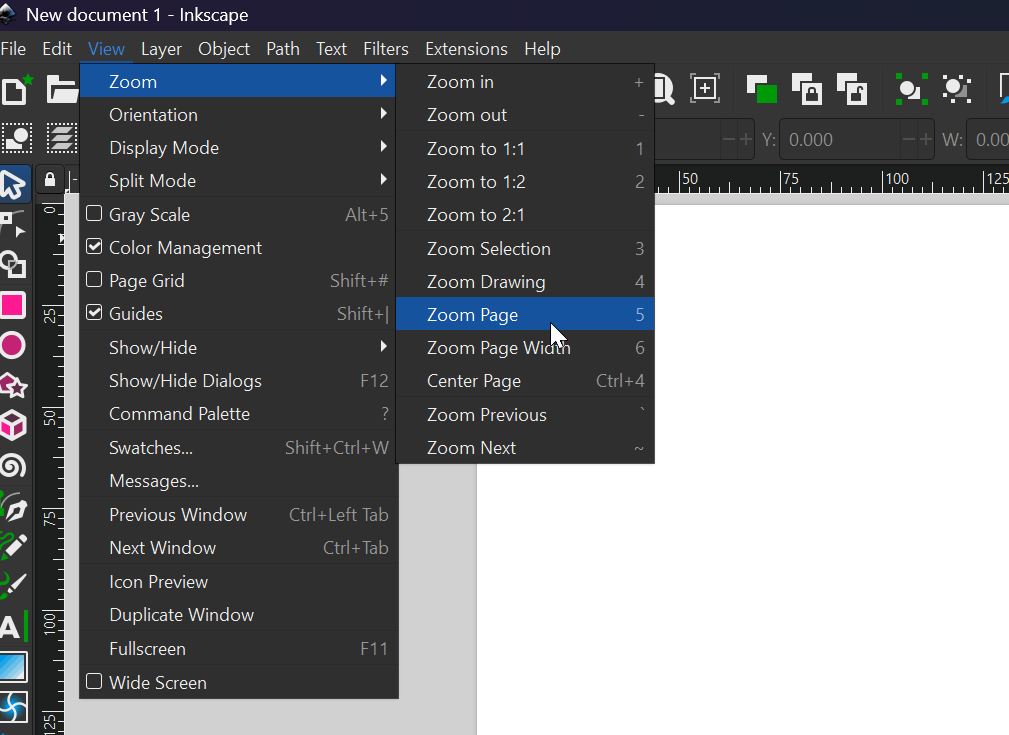Choose Zoom in from submenu
Image resolution: width=1009 pixels, height=735 pixels.
pyautogui.click(x=525, y=82)
